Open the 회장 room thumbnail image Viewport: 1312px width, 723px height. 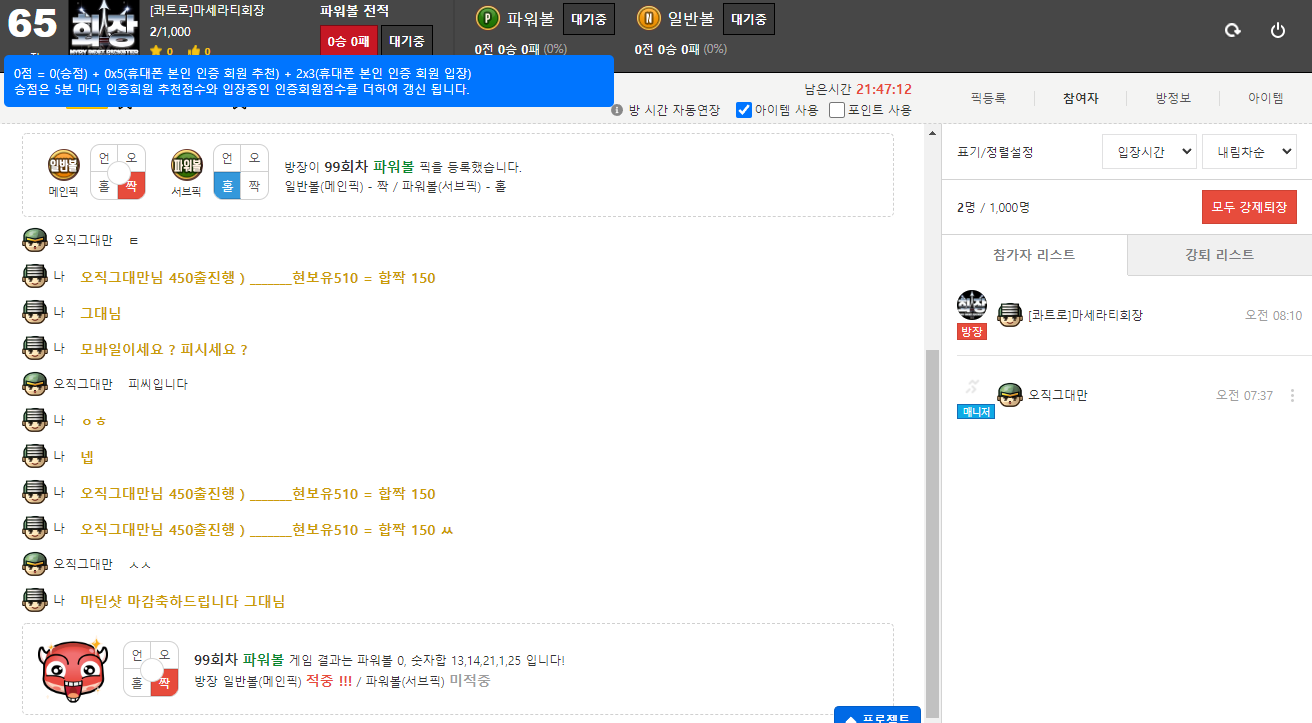(105, 28)
